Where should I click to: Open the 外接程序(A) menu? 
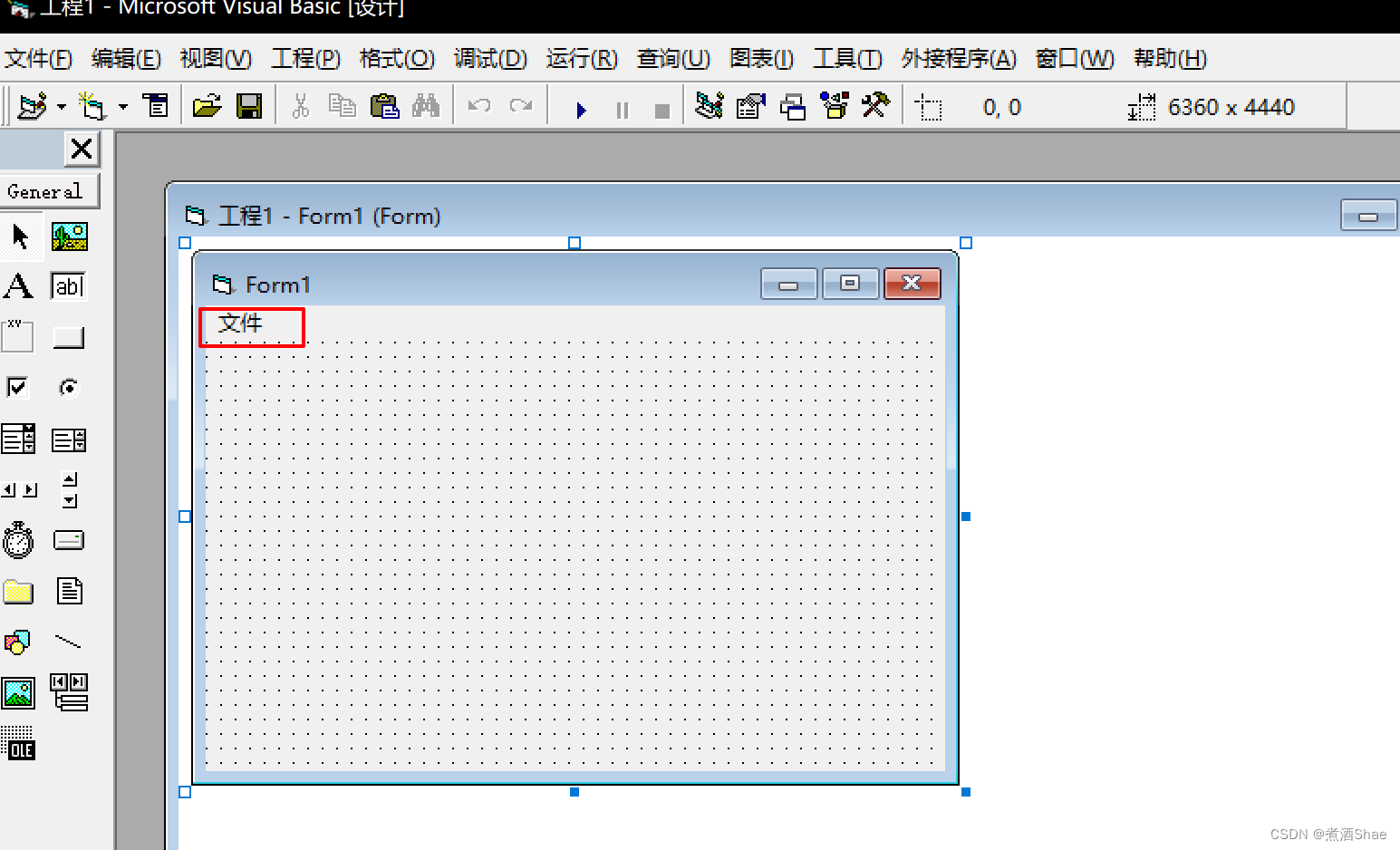[x=959, y=59]
